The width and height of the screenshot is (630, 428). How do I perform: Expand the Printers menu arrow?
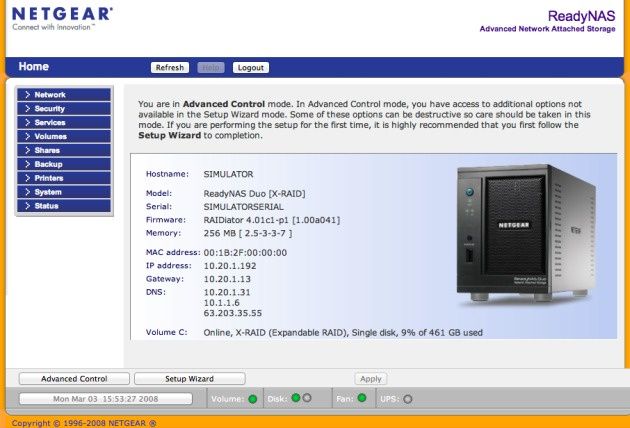(27, 178)
